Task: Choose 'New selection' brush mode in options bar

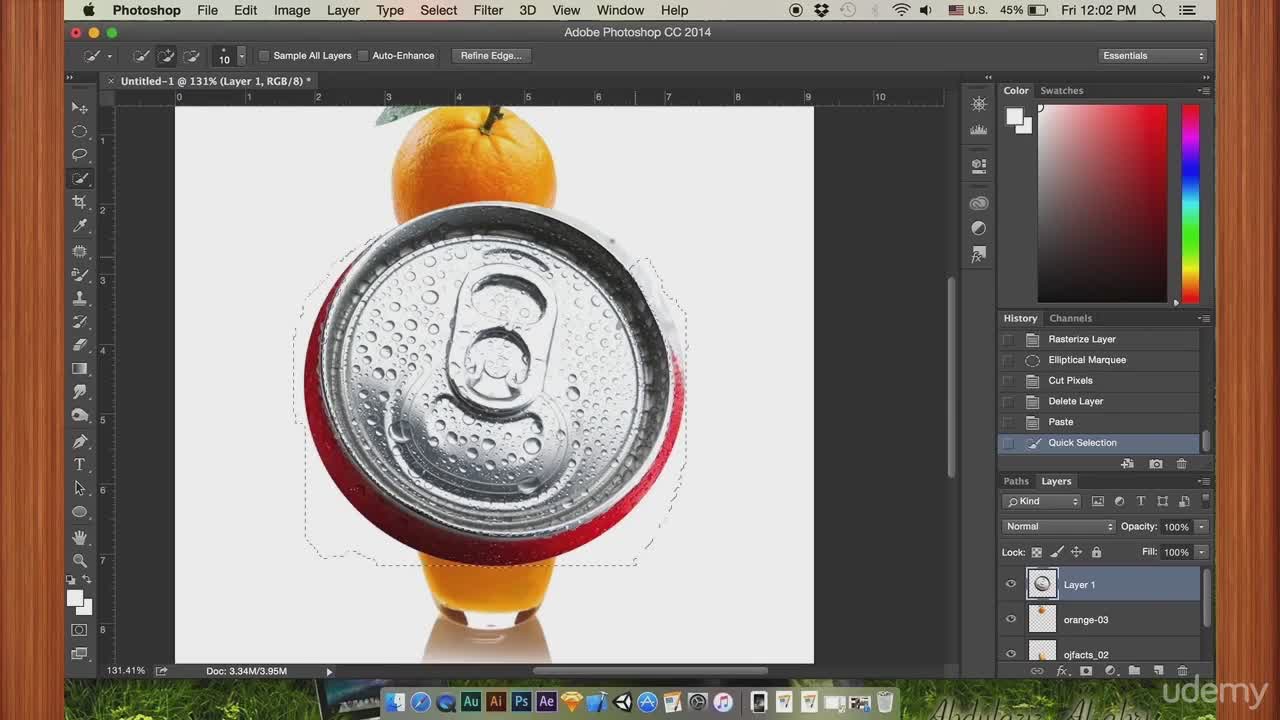Action: point(142,56)
